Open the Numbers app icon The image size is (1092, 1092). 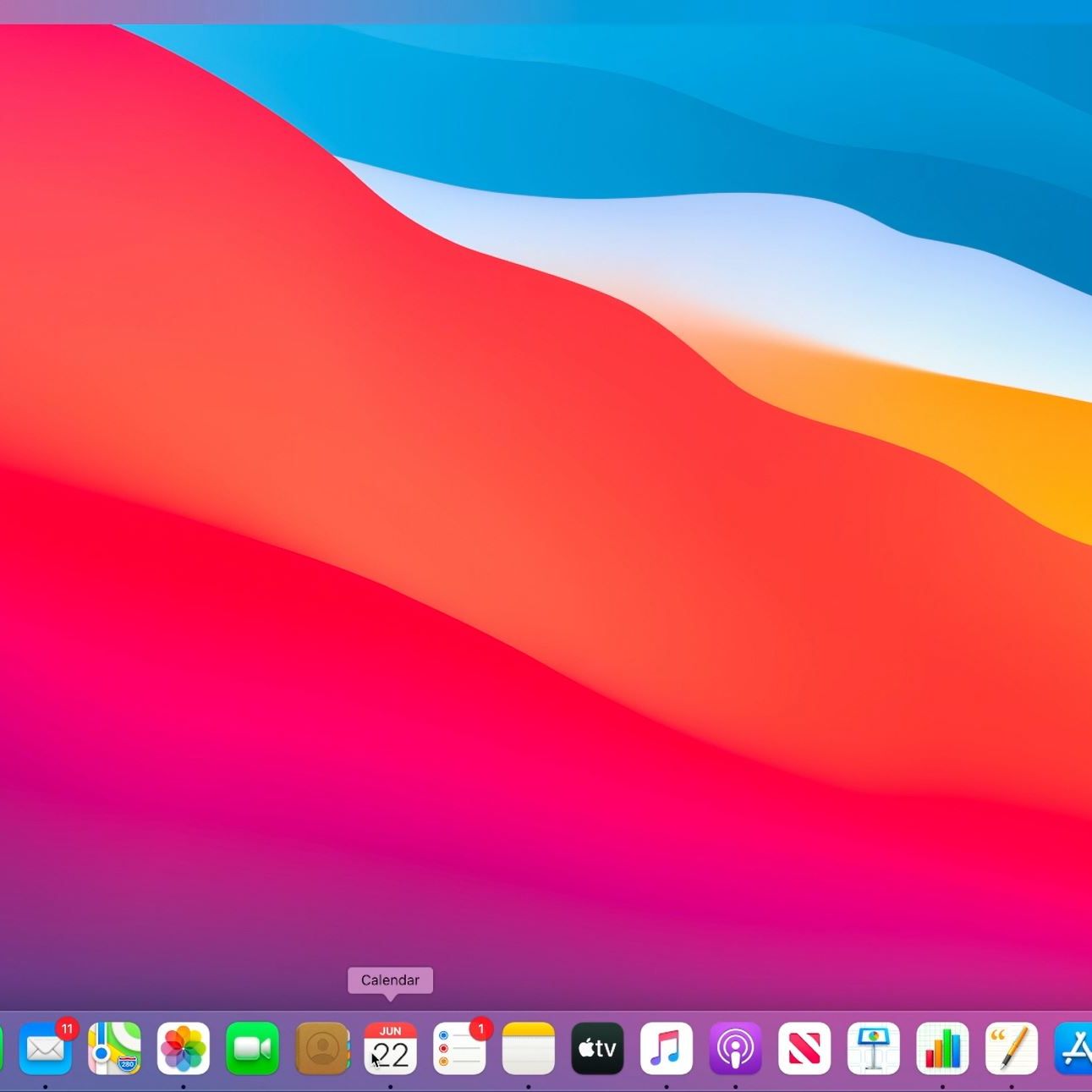[942, 1049]
